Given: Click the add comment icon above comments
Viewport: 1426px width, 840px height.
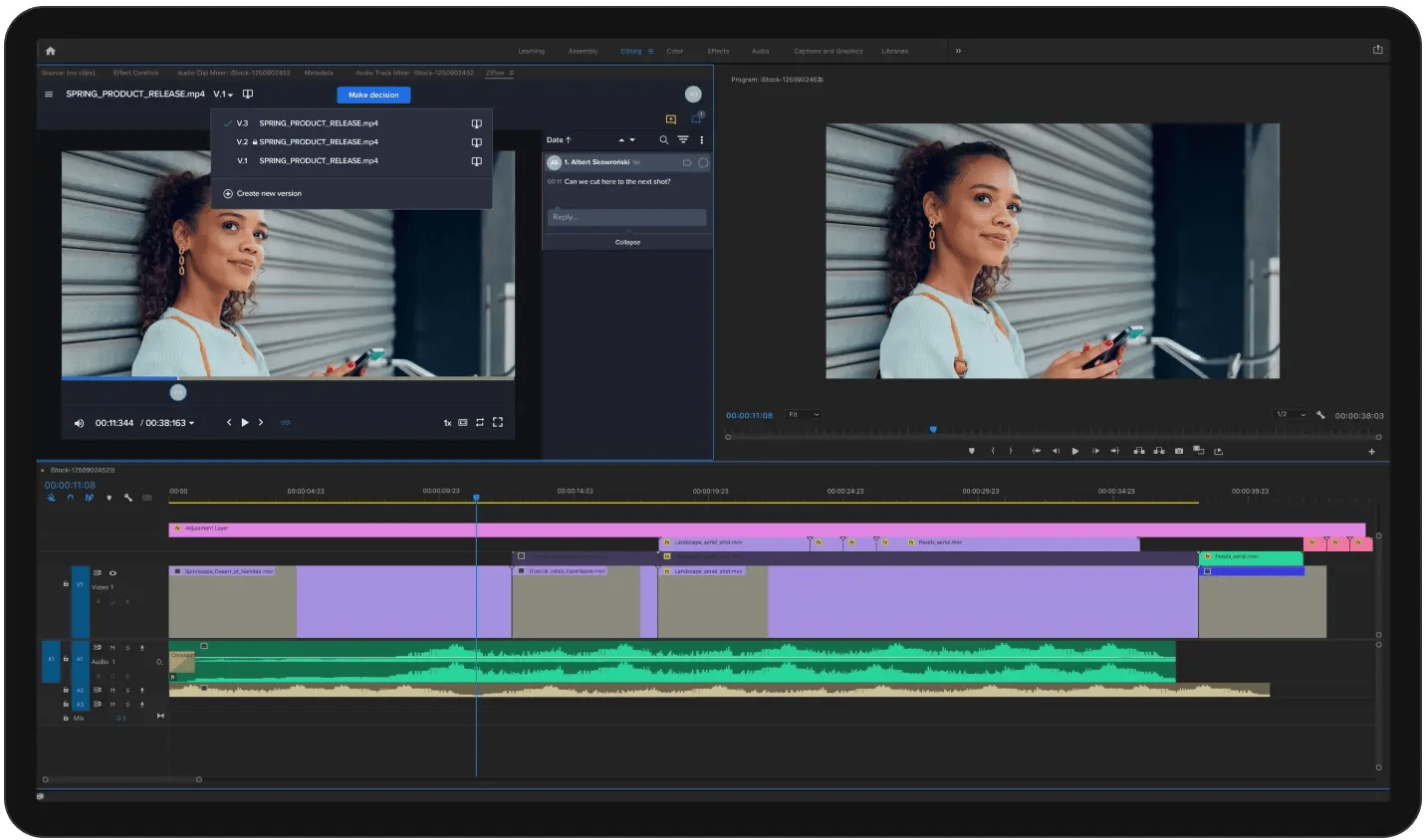Looking at the screenshot, I should tap(671, 119).
